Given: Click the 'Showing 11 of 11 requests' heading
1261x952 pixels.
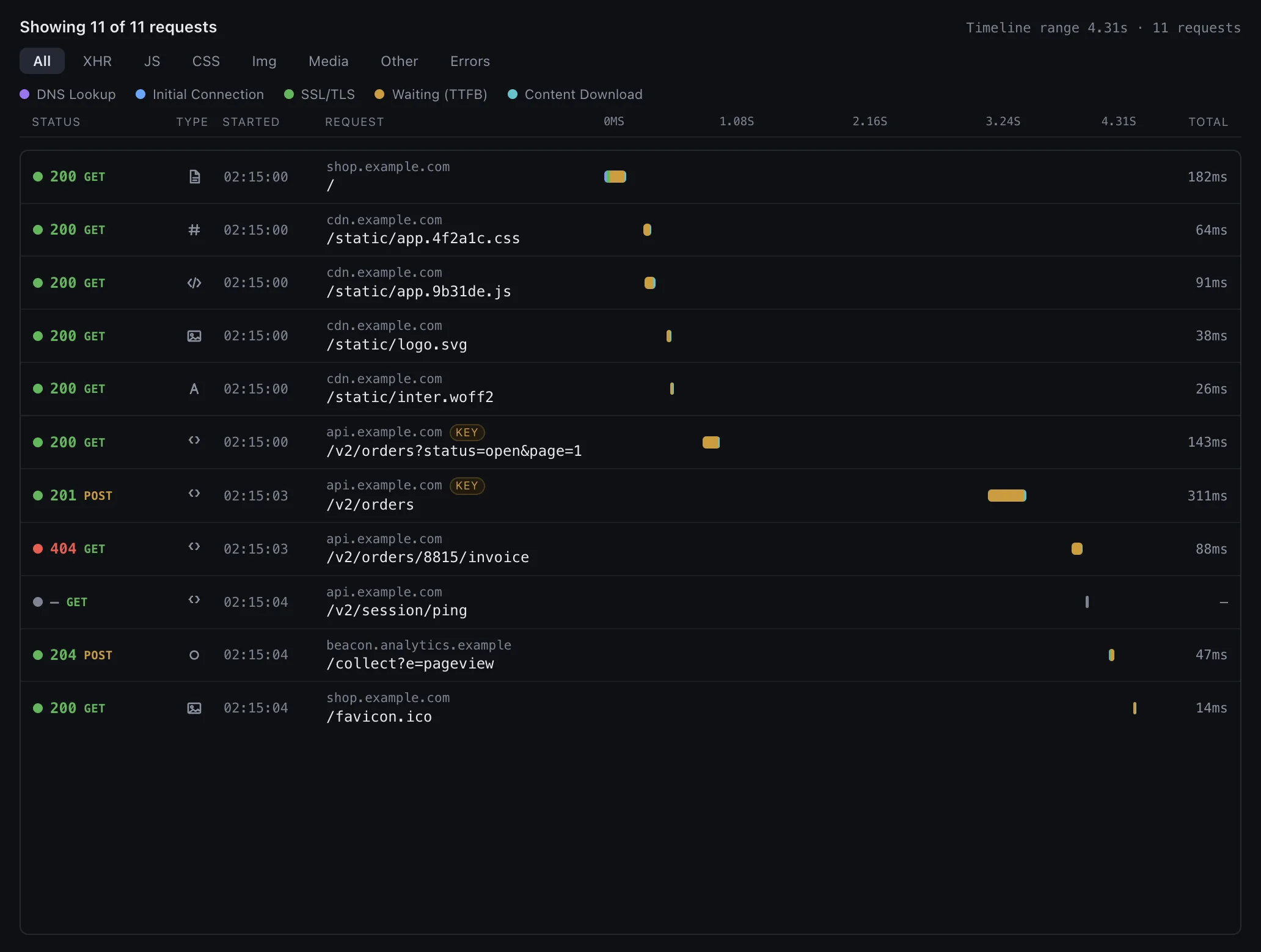Looking at the screenshot, I should tap(118, 27).
